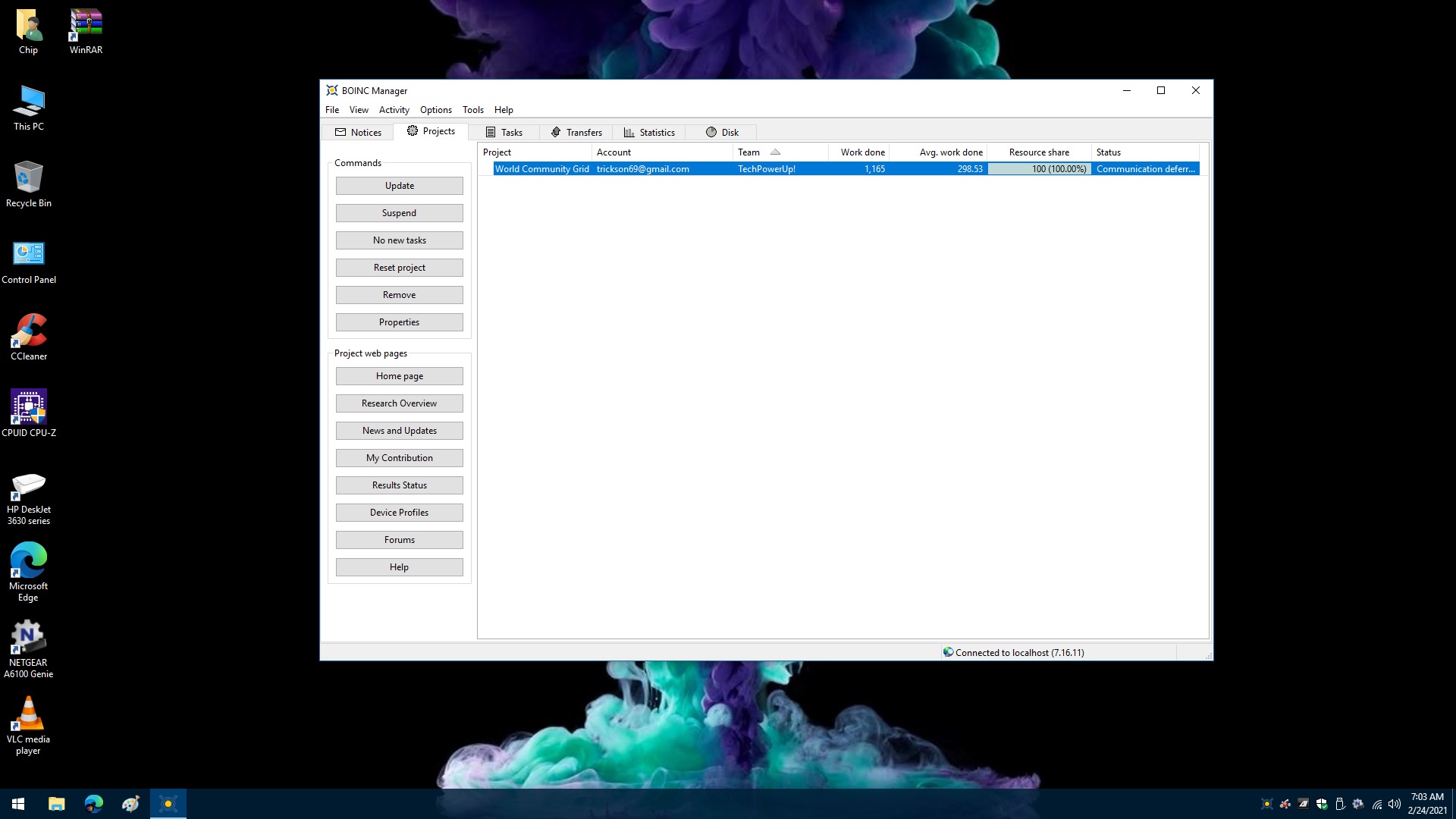Screen dimensions: 1456x819
Task: Drag the Resource share progress bar
Action: pyautogui.click(x=1038, y=168)
